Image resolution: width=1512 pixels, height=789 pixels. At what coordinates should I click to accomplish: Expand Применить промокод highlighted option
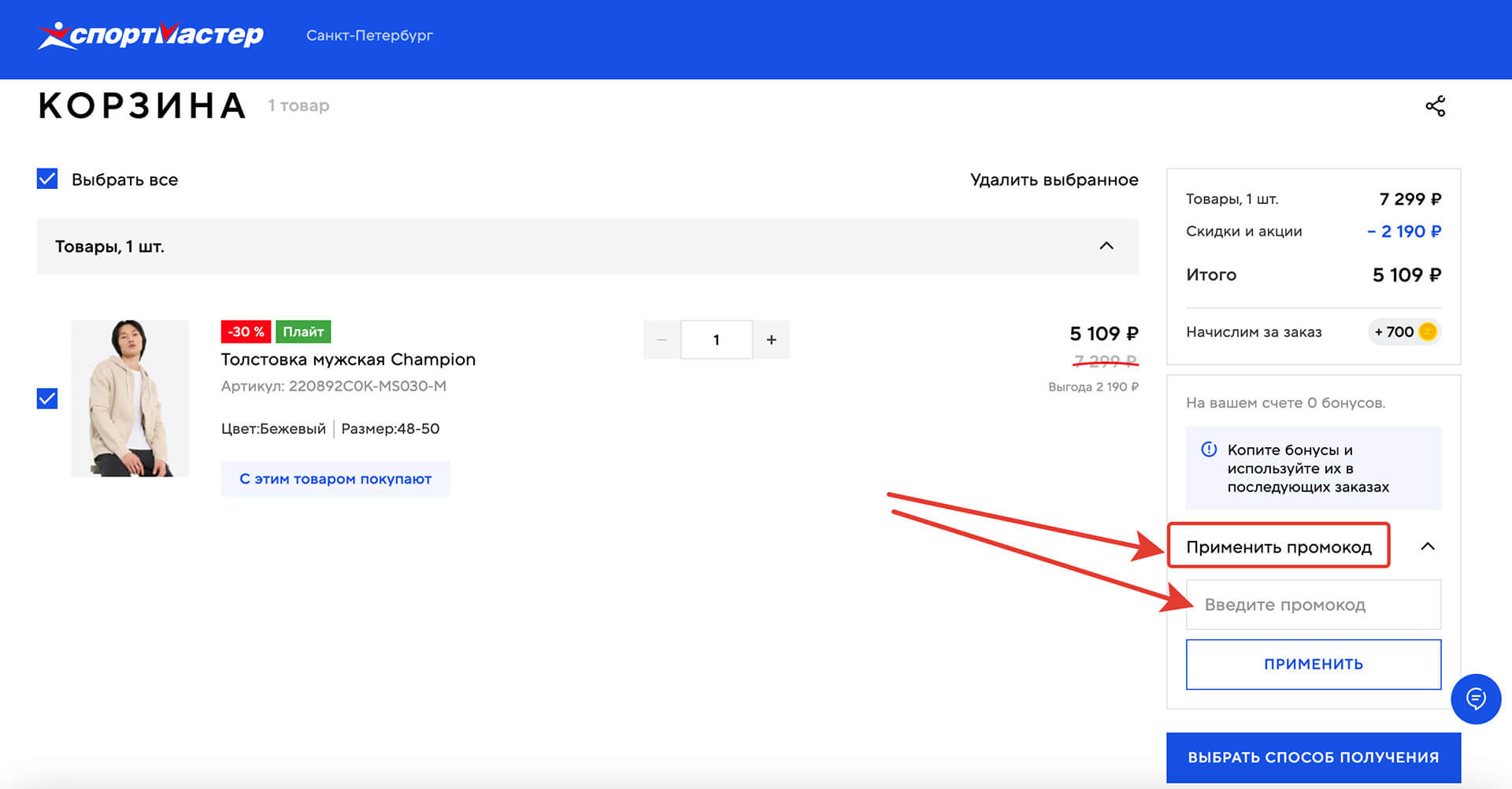(x=1279, y=546)
